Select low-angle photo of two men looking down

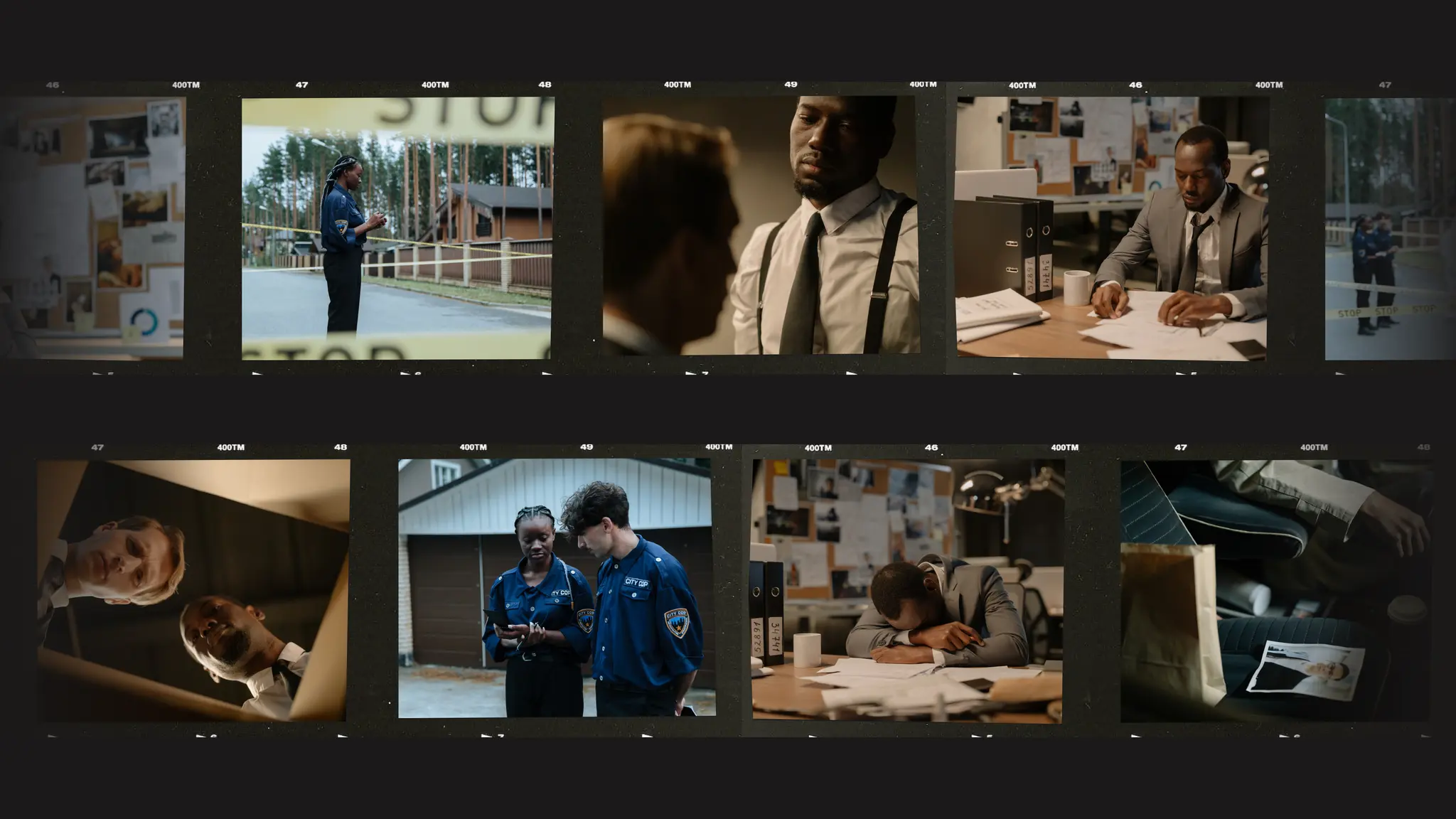[193, 589]
